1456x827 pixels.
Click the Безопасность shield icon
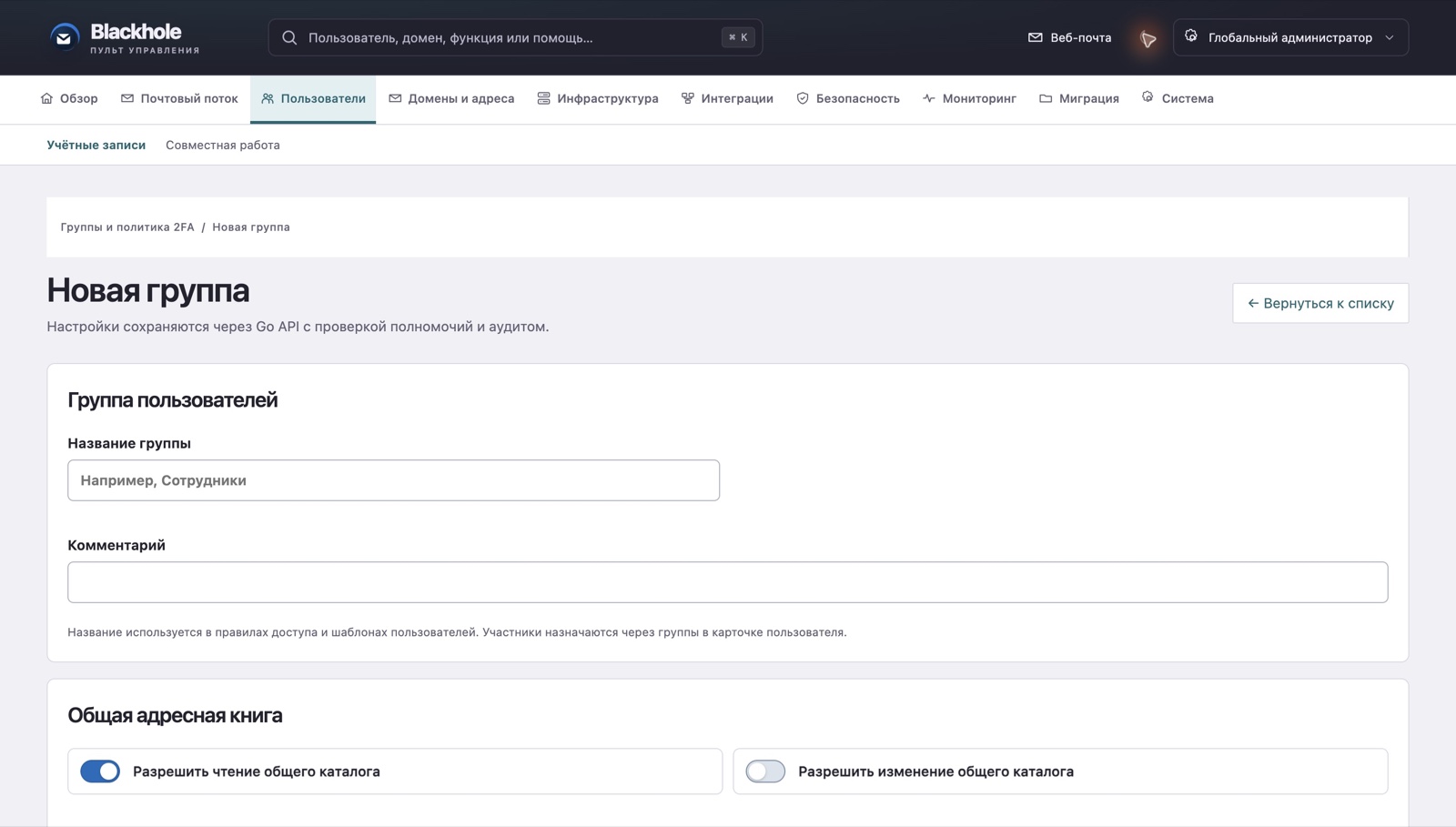[803, 98]
